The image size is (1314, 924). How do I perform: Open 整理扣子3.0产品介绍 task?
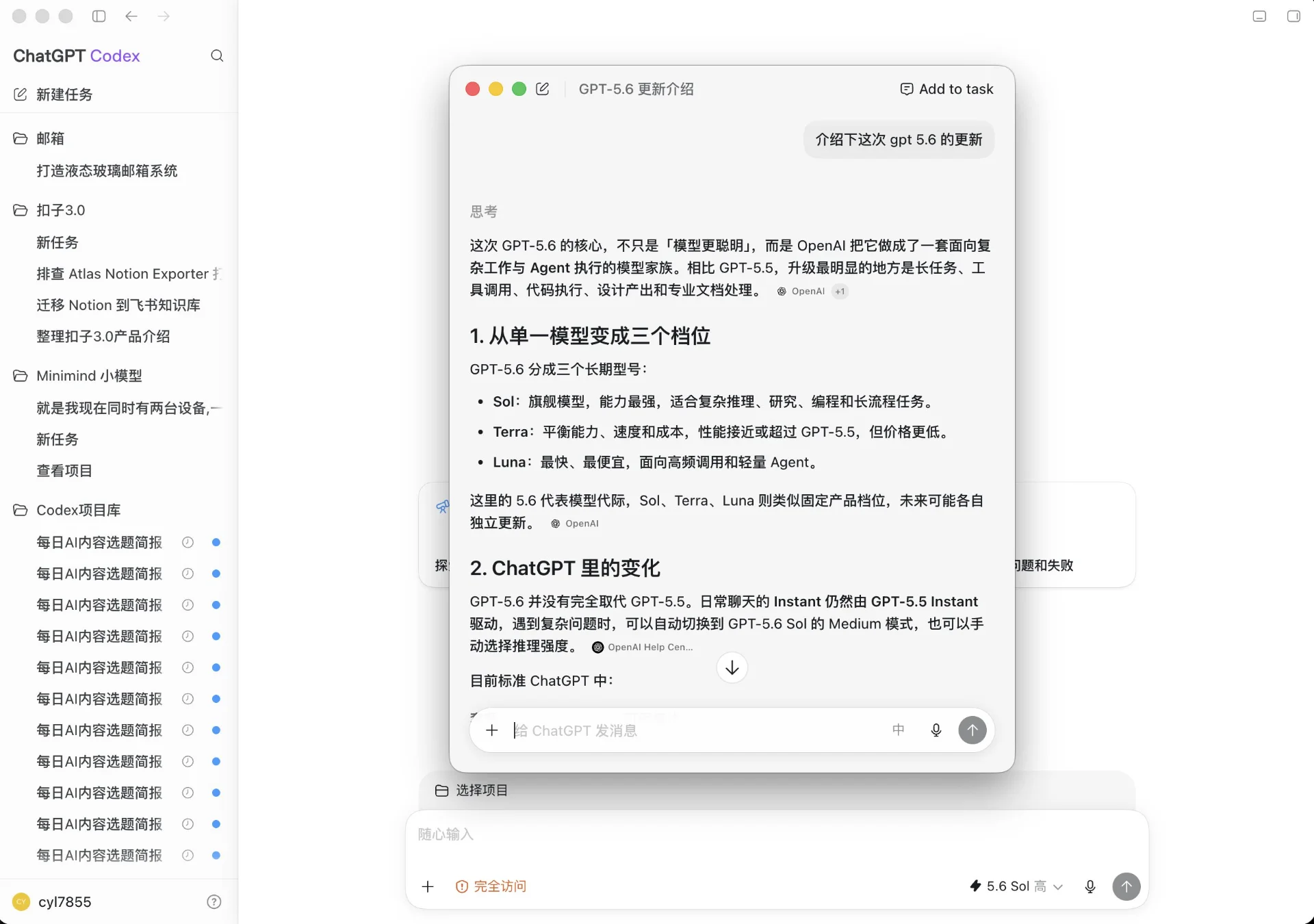coord(103,337)
